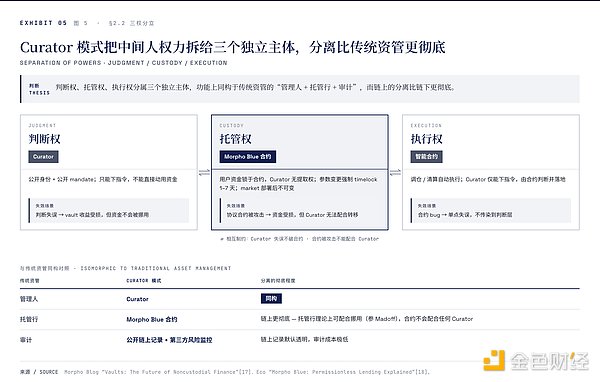The height and width of the screenshot is (382, 600).
Task: Click the "公开链上记录 • 第三方风险监控" cell
Action: pyautogui.click(x=169, y=340)
